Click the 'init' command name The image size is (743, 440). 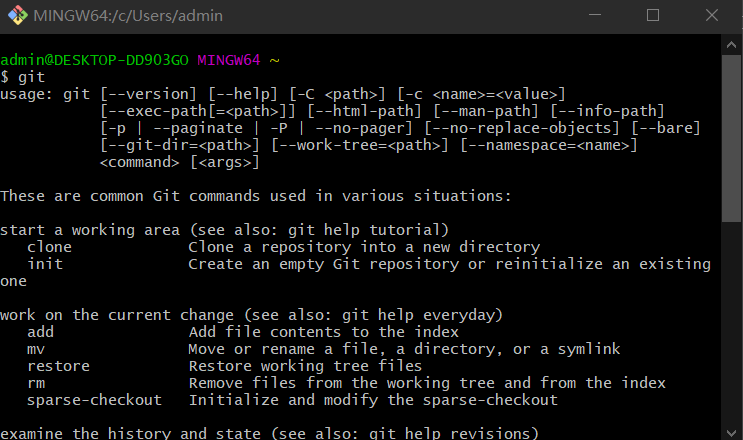[45, 264]
